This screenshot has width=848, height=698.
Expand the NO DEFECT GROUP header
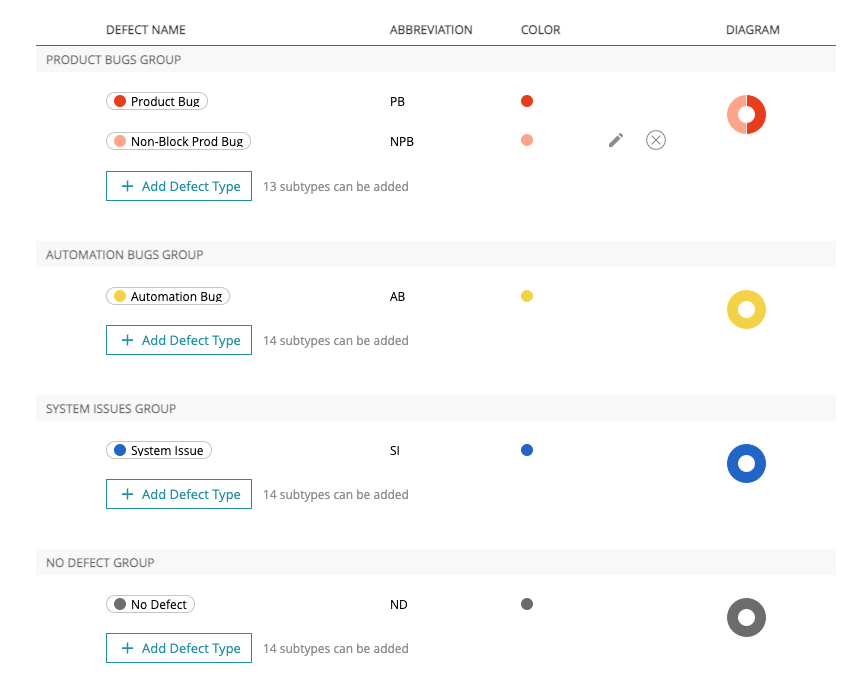click(x=99, y=562)
